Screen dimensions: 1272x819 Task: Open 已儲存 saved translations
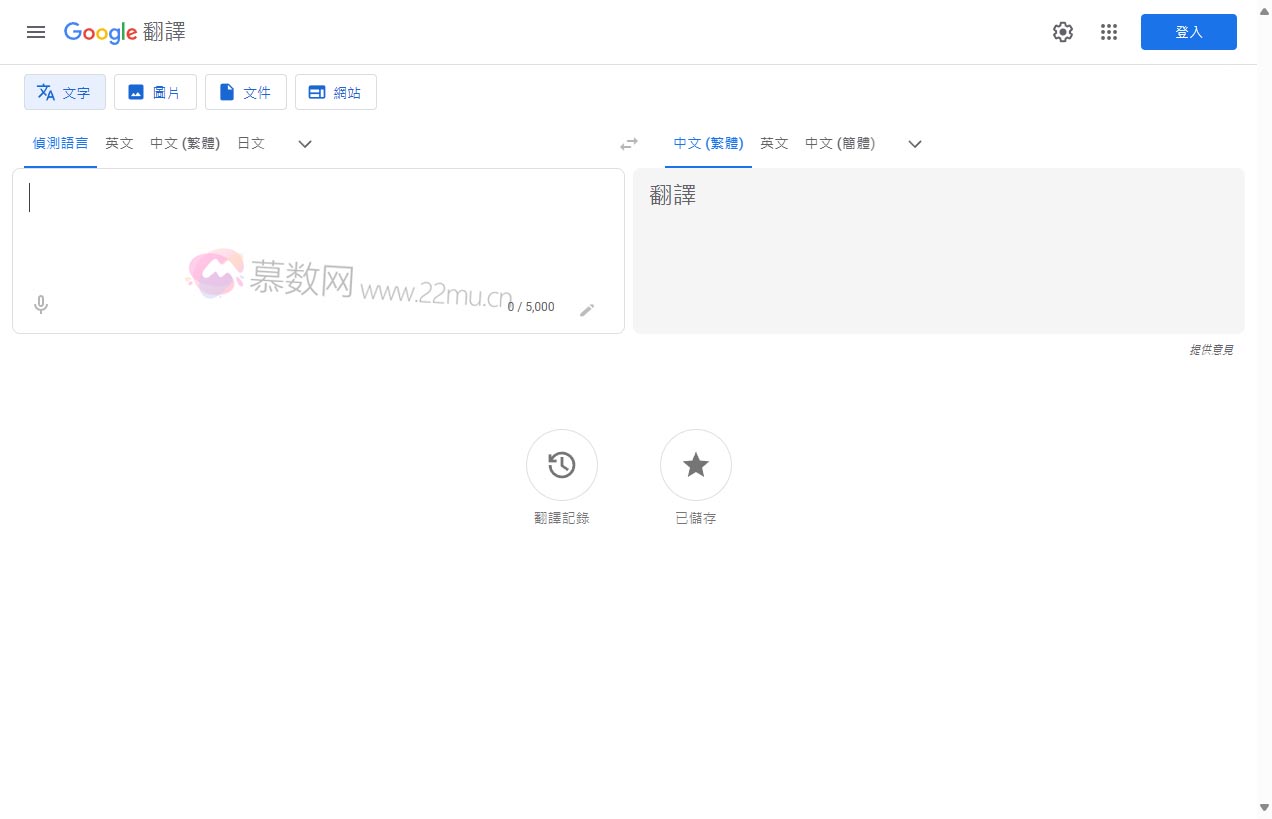click(695, 465)
